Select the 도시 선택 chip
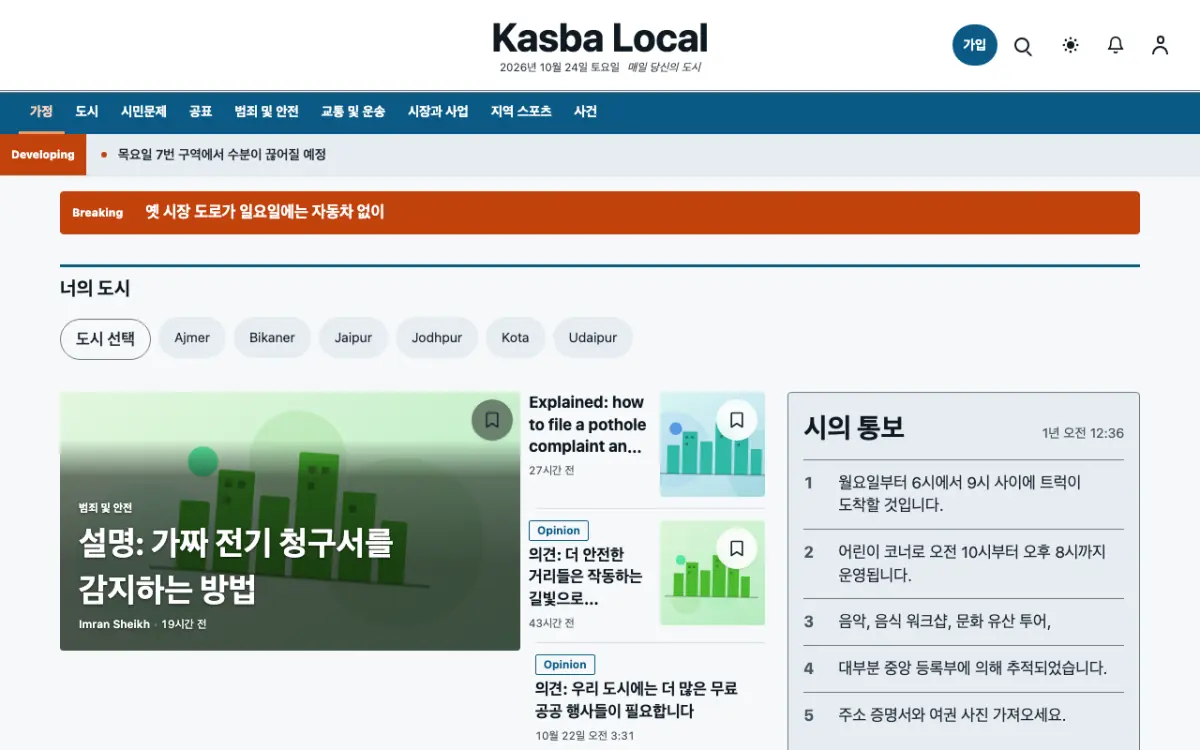Screen dimensions: 1200x750 click(x=105, y=339)
